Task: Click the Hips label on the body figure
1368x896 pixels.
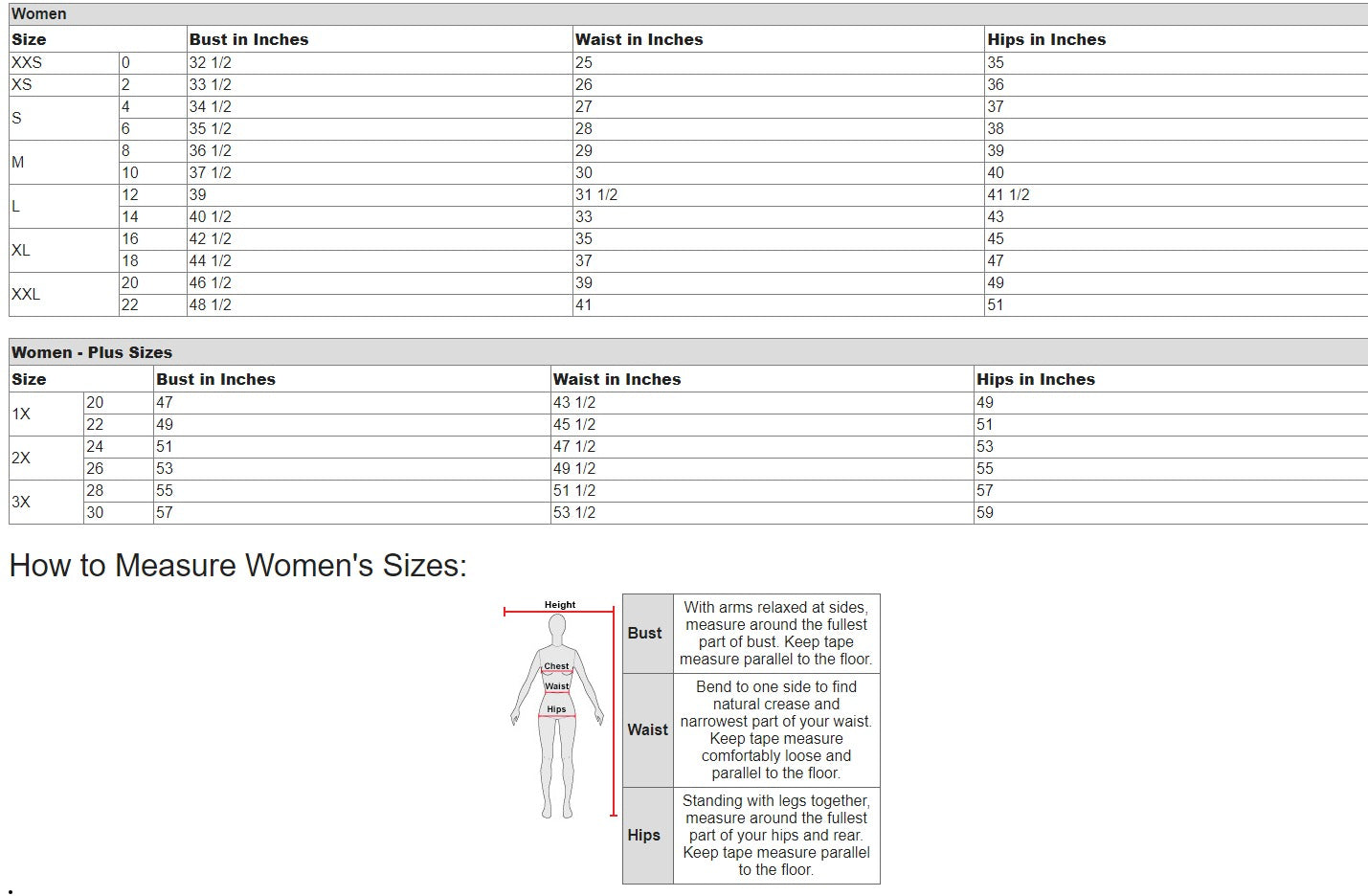Action: coord(556,709)
